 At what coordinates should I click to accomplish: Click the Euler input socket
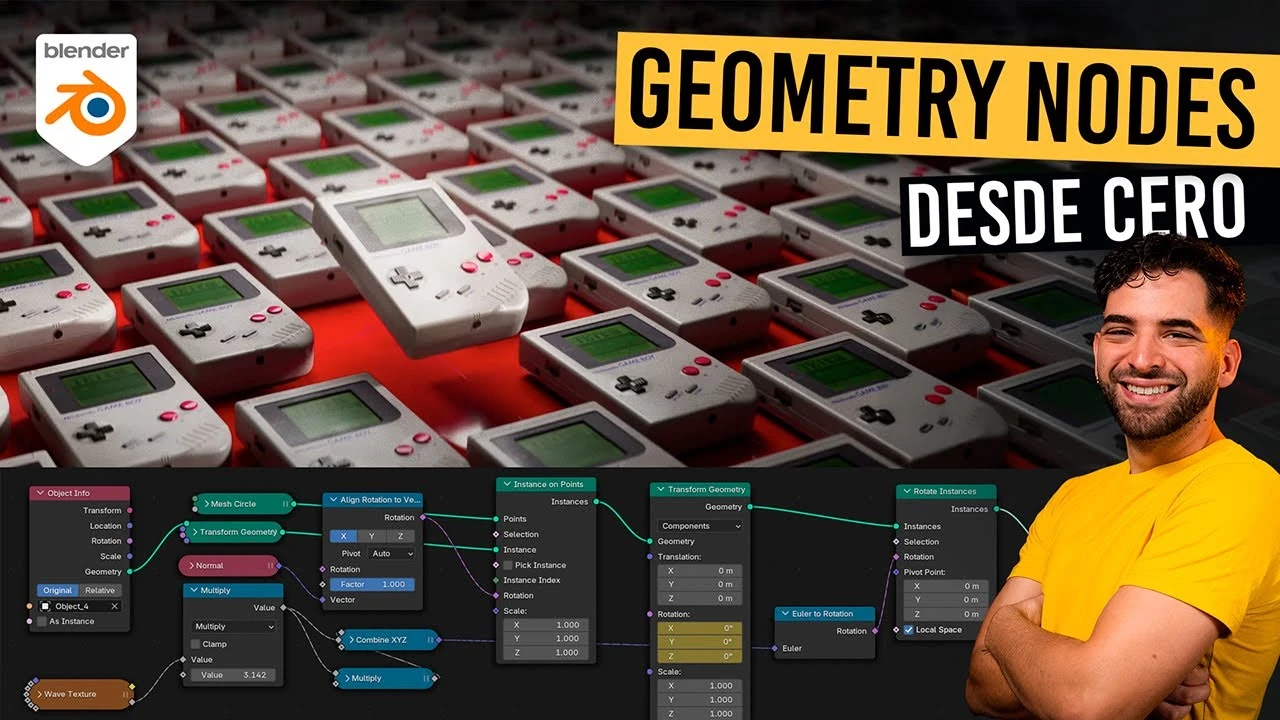click(775, 648)
